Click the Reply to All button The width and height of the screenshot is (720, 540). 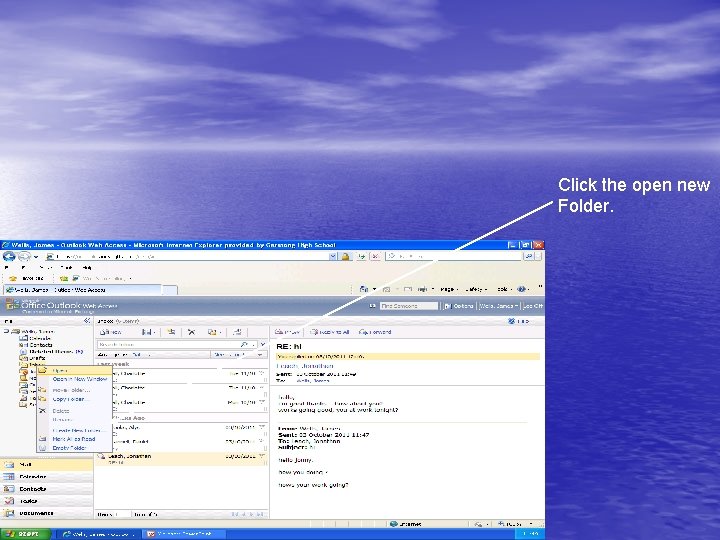point(330,332)
